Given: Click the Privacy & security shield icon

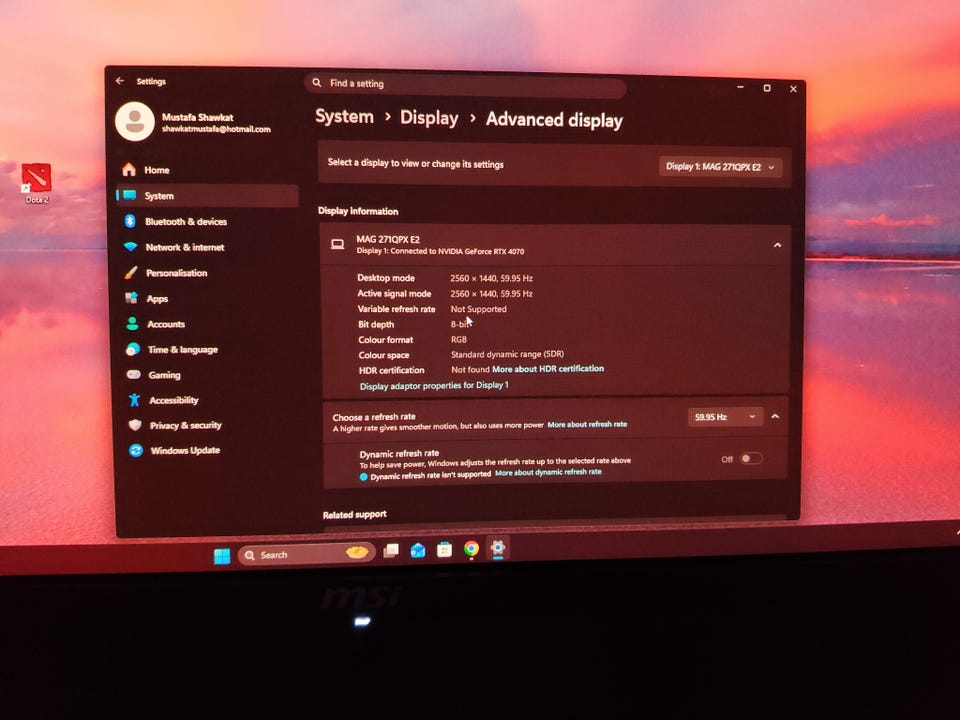Looking at the screenshot, I should [x=135, y=425].
